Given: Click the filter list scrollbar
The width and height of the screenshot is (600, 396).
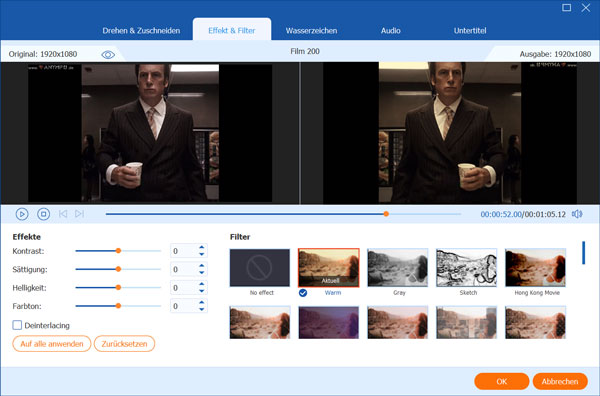Looking at the screenshot, I should tap(584, 253).
